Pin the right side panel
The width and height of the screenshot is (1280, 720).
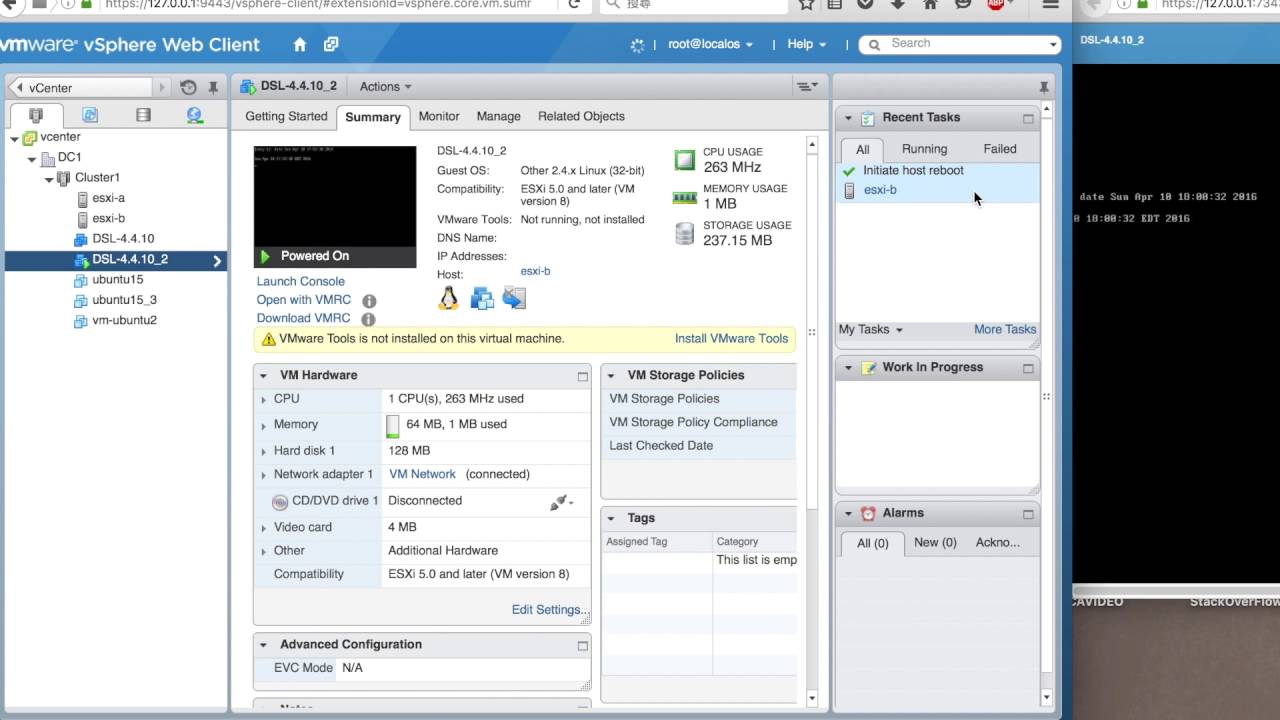1044,87
